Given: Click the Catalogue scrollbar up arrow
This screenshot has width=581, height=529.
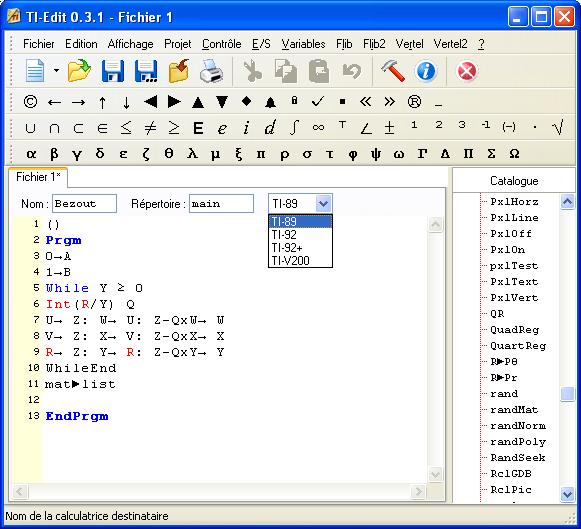Looking at the screenshot, I should (x=567, y=202).
